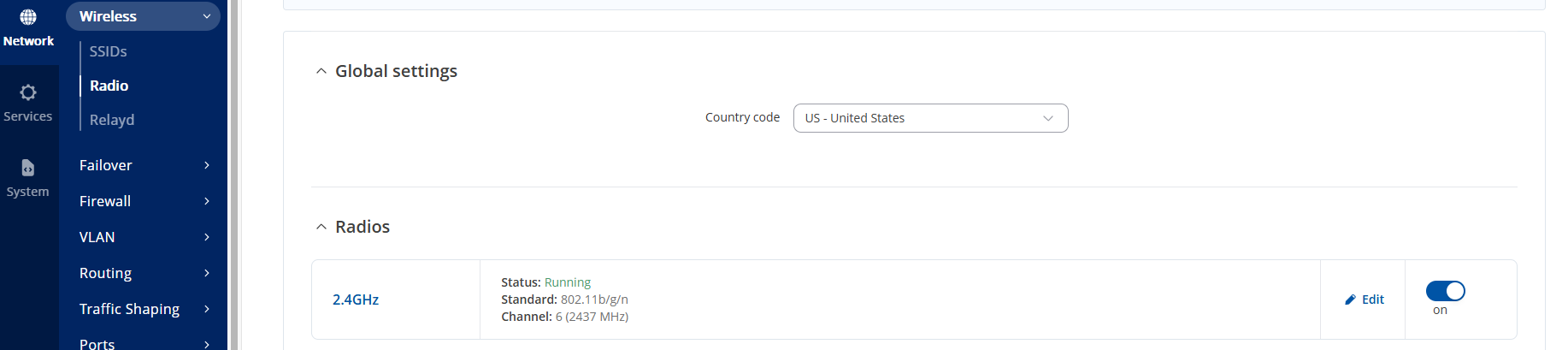Collapse the Radios section chevron icon
Image resolution: width=1568 pixels, height=350 pixels.
point(321,228)
